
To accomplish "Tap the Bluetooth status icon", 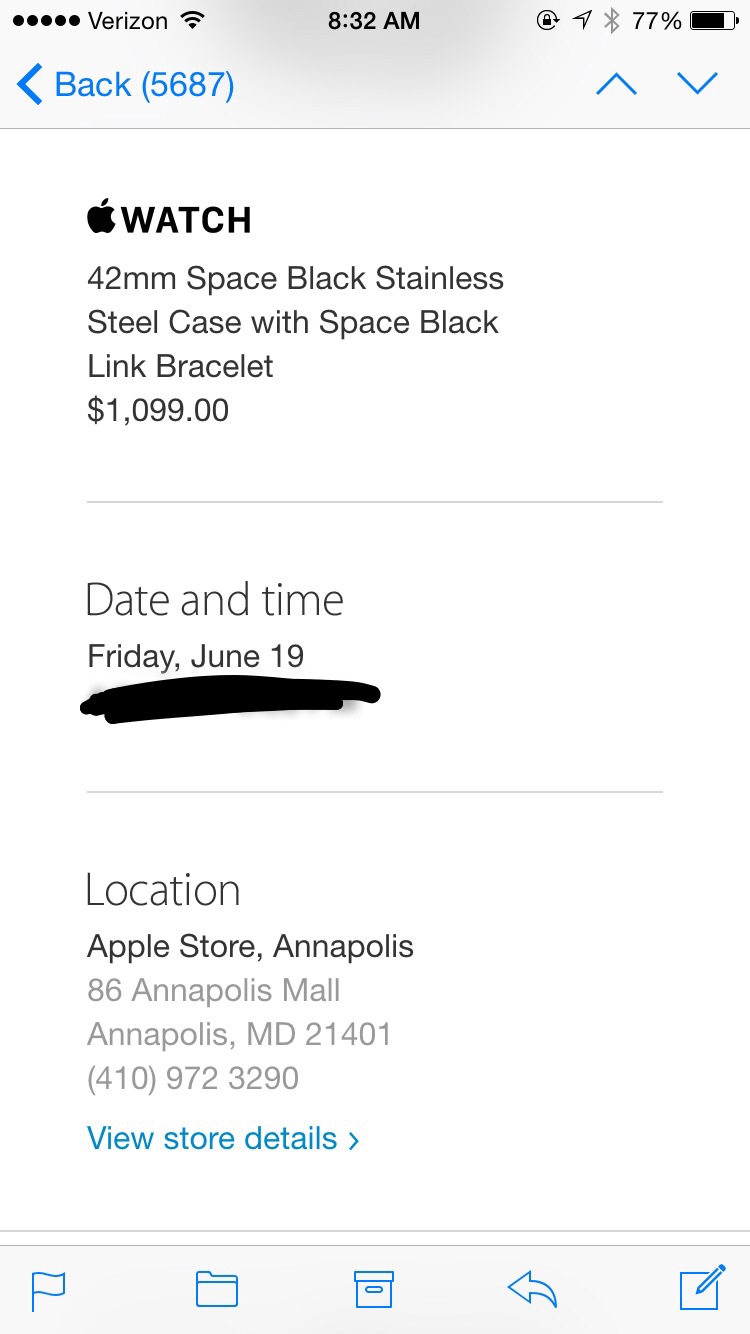I will (x=612, y=21).
